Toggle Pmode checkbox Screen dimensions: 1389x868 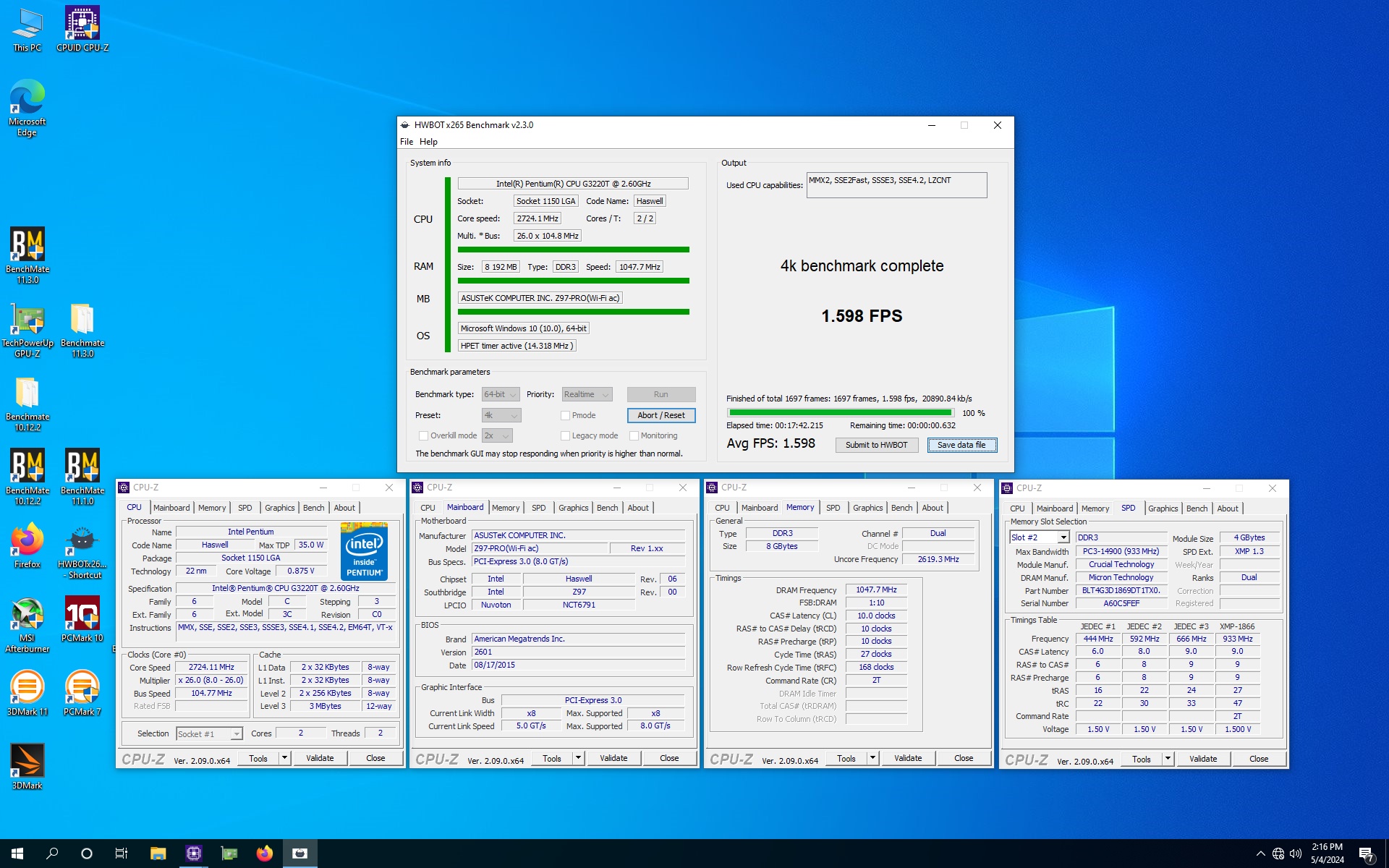click(565, 415)
